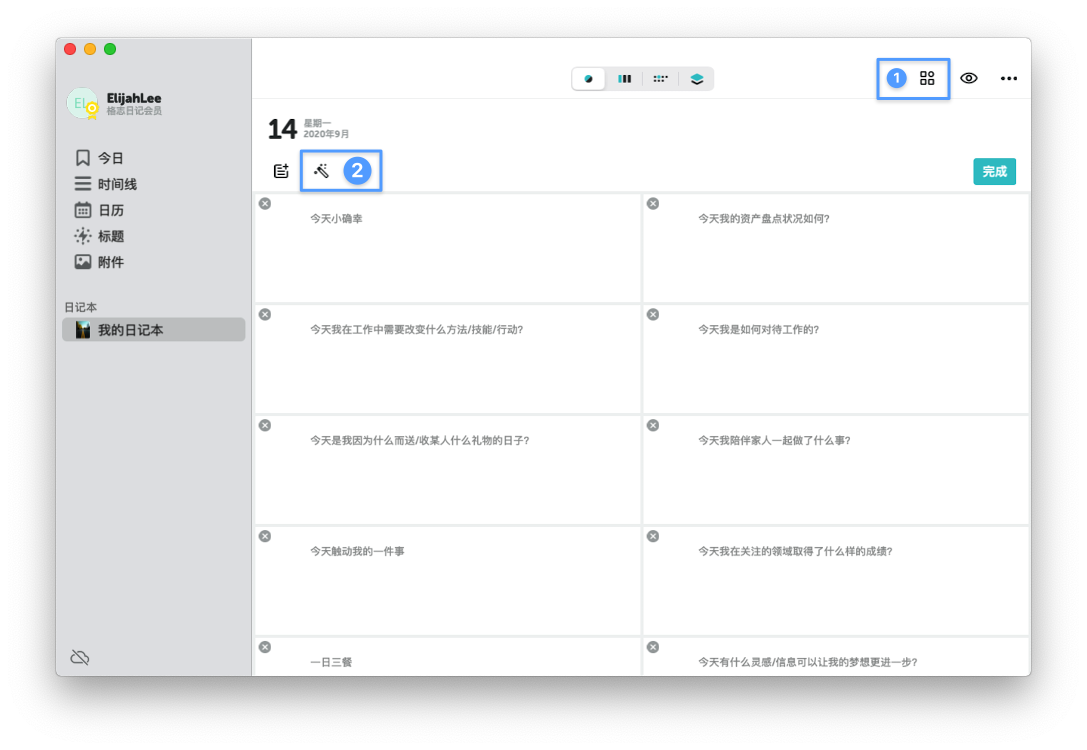1087x750 pixels.
Task: Toggle the eye preview icon
Action: pyautogui.click(x=968, y=78)
